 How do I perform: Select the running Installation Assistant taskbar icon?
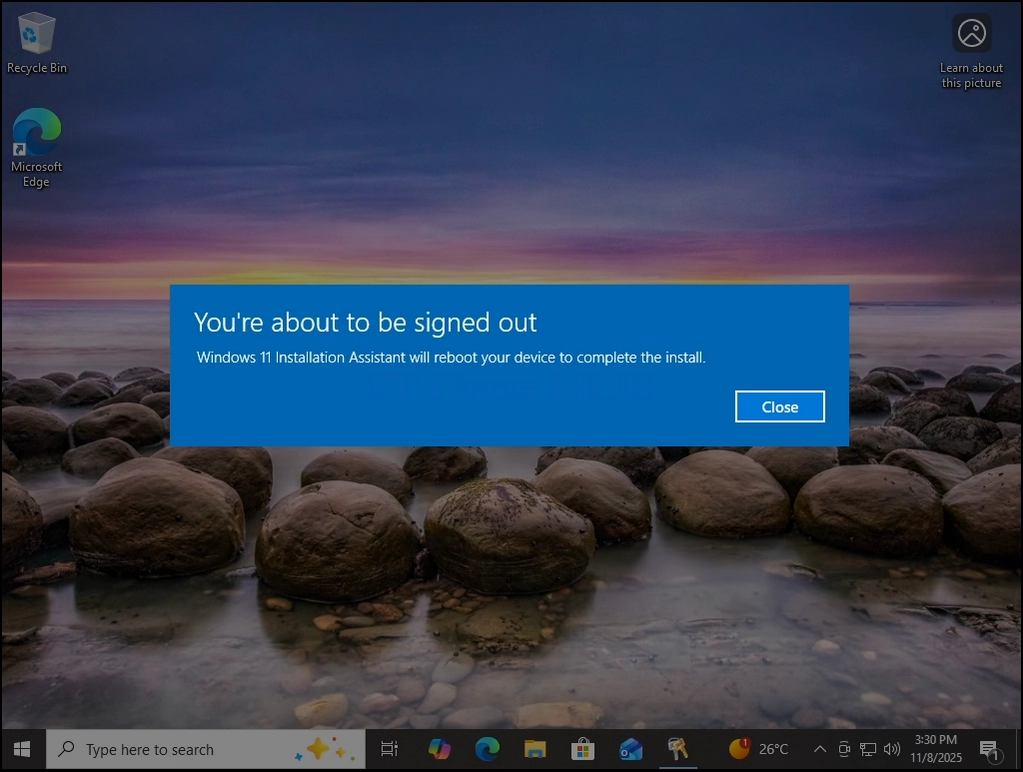678,749
